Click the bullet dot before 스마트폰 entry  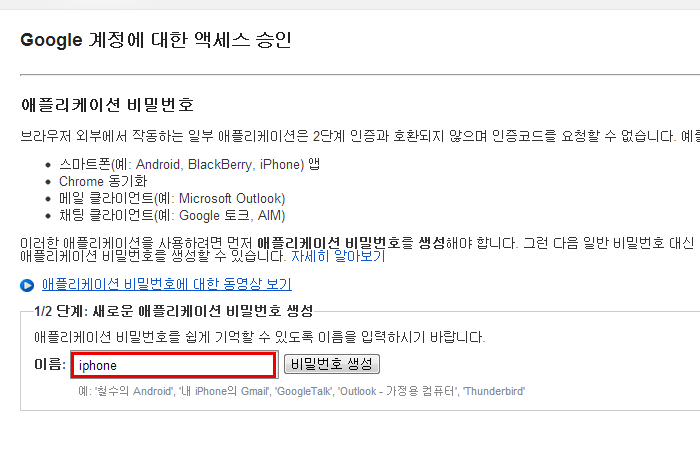click(48, 165)
